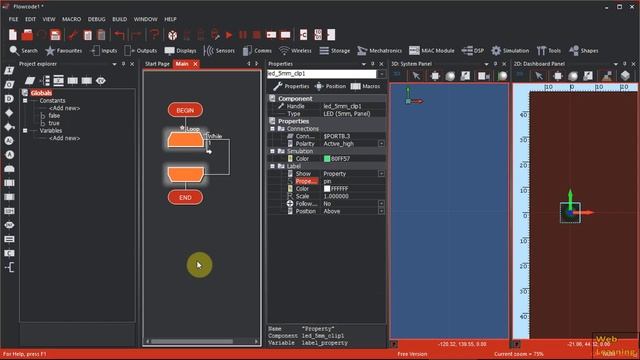This screenshot has height=360, width=640.
Task: Click the Add new entry under Variables
Action: 64,138
